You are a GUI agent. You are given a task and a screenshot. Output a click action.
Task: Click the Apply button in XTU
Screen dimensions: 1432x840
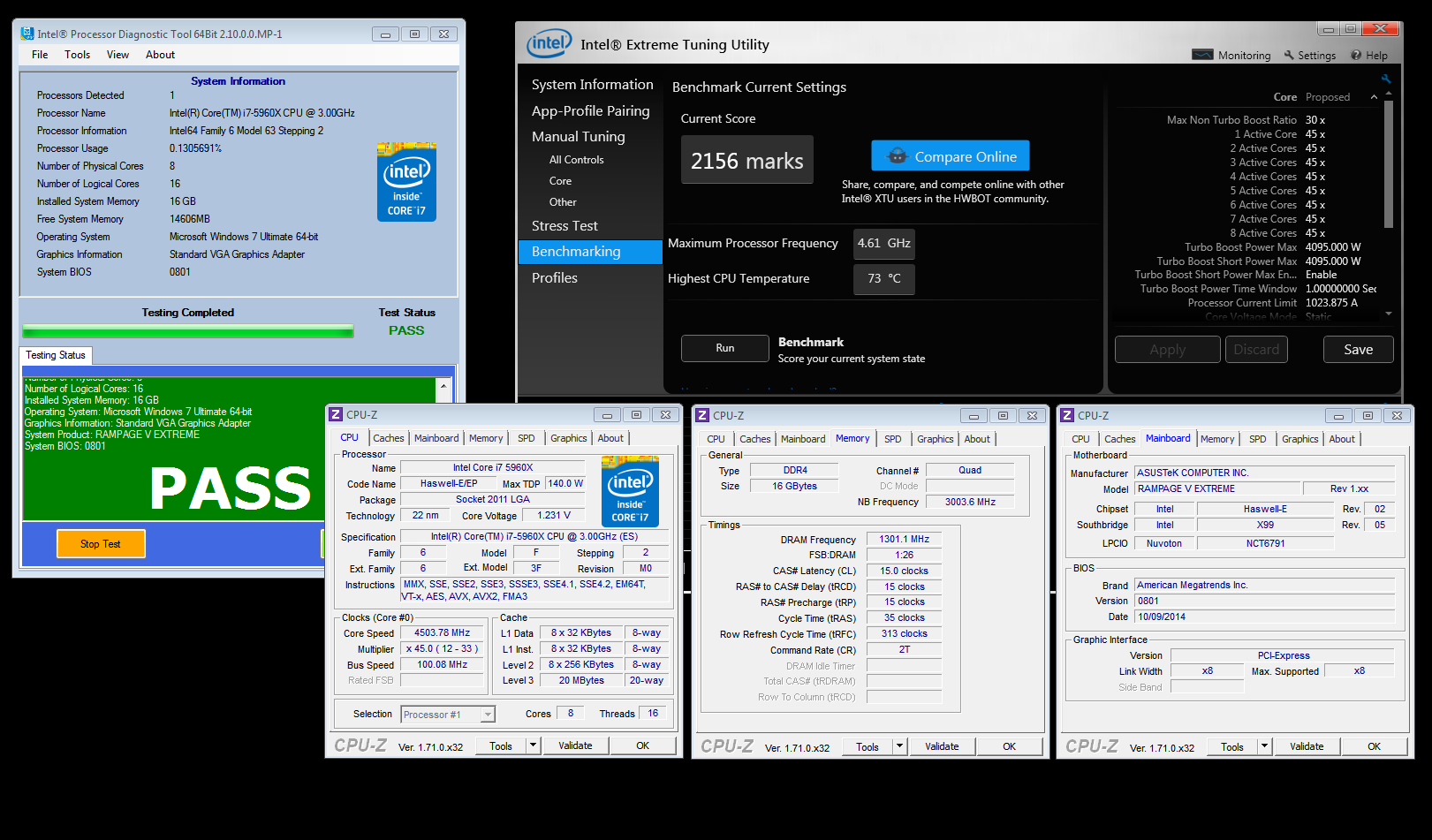pos(1167,349)
